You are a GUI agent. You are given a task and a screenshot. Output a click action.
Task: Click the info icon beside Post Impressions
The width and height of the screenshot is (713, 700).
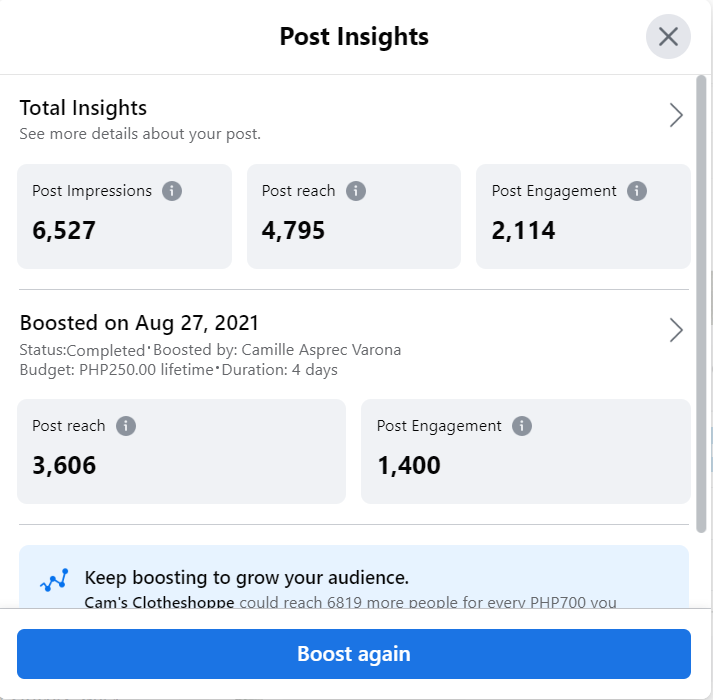[172, 191]
